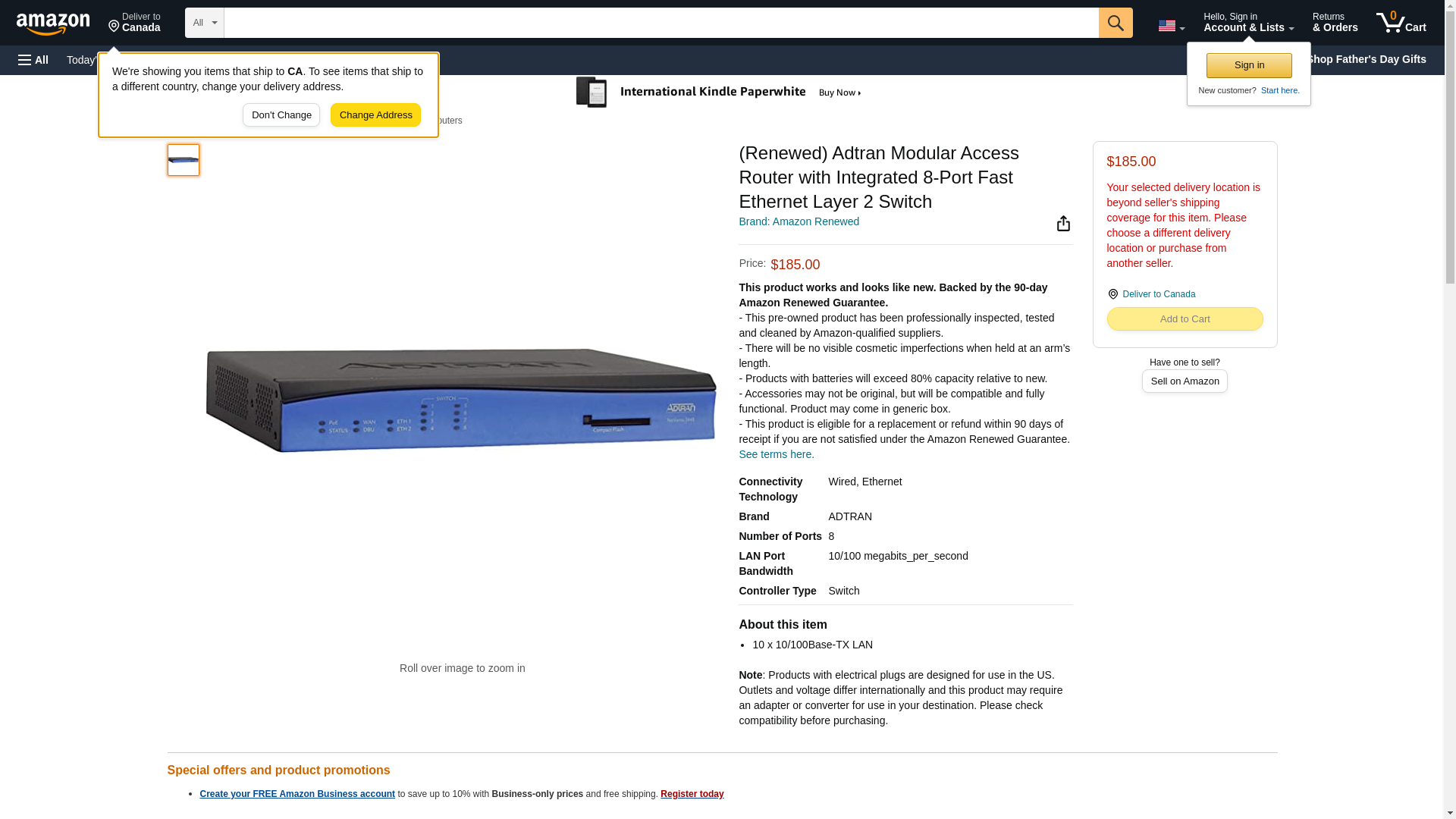Click the magnifier search button

click(1115, 23)
